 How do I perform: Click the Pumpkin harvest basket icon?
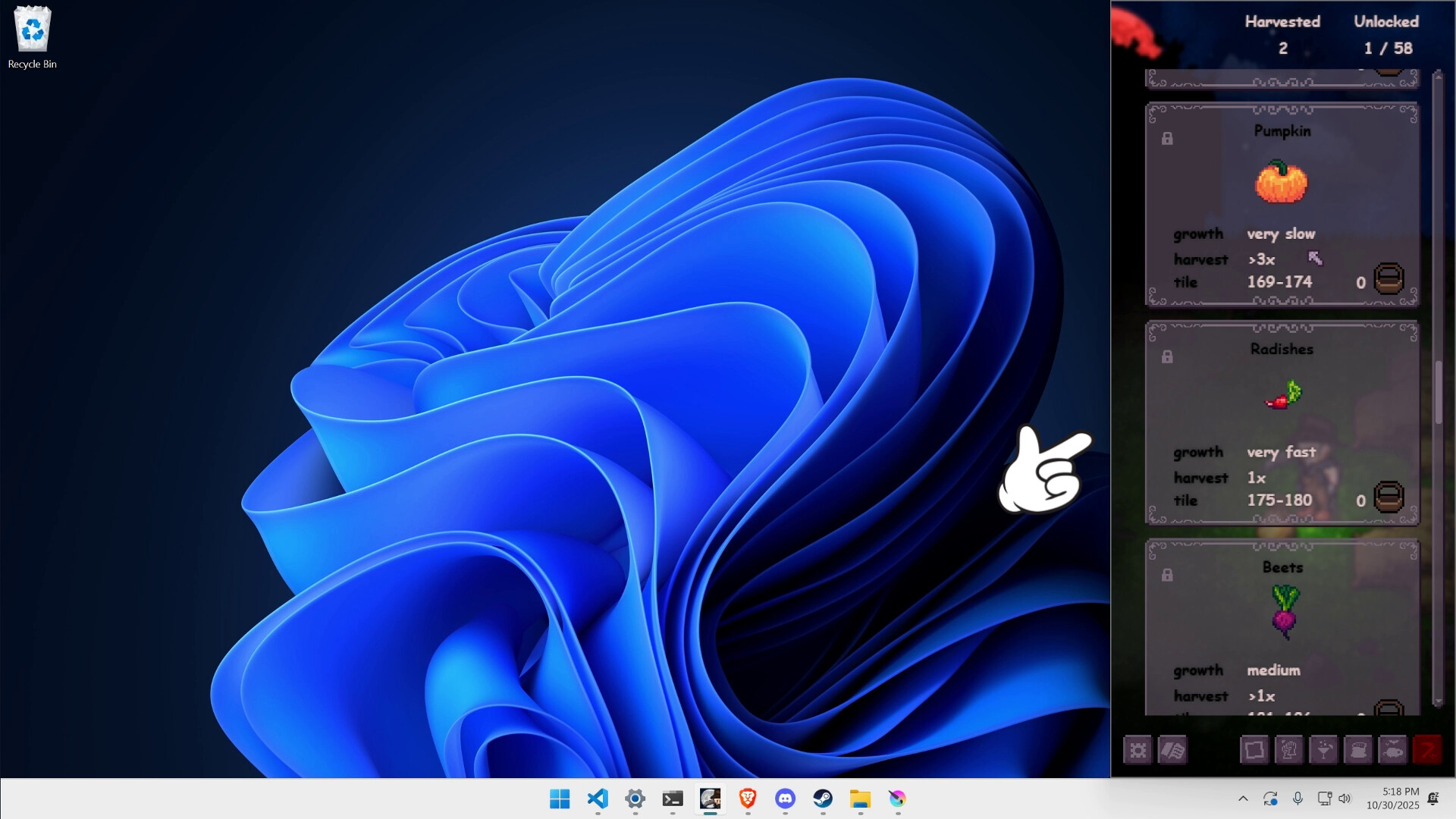click(x=1389, y=279)
